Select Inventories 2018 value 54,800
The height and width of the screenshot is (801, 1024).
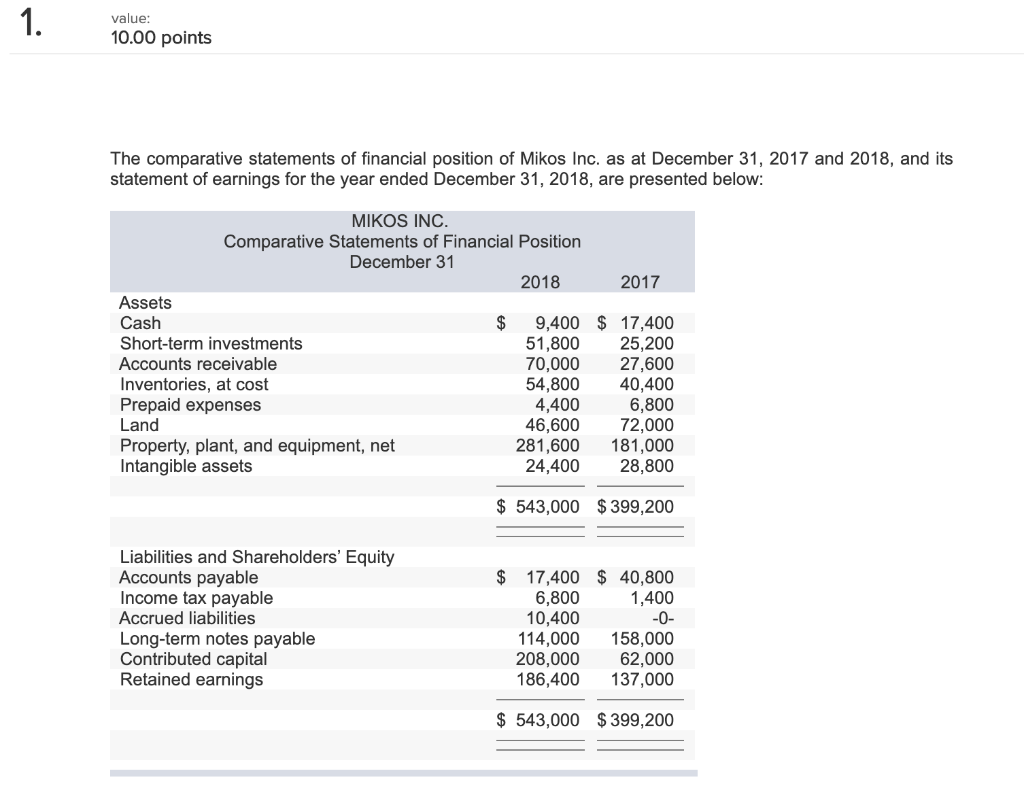(552, 385)
